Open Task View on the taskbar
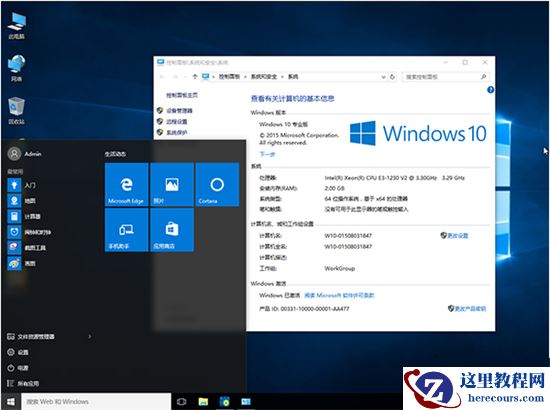550x410 pixels. point(181,402)
